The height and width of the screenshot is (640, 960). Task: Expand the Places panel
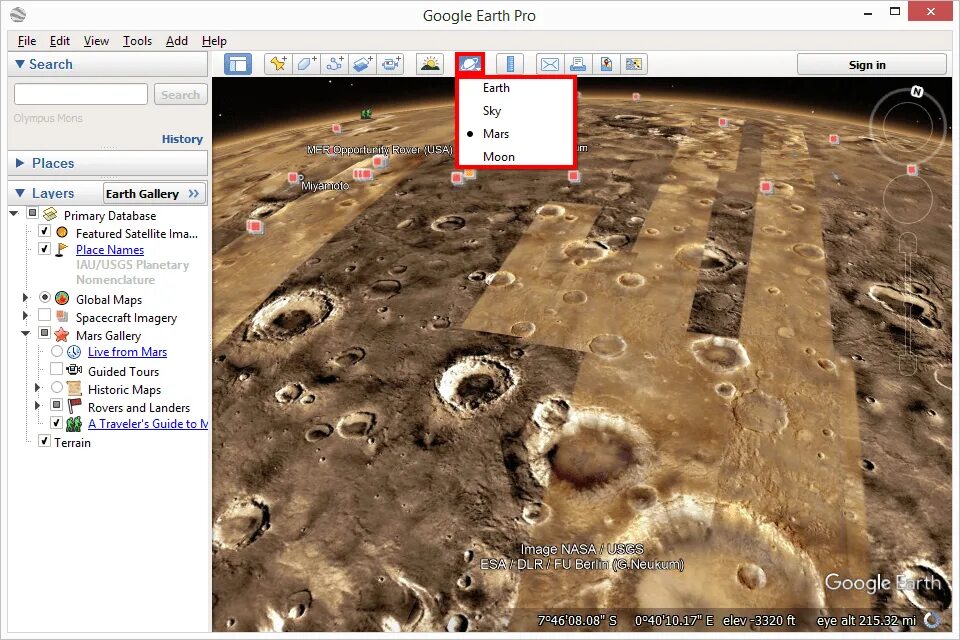point(20,163)
